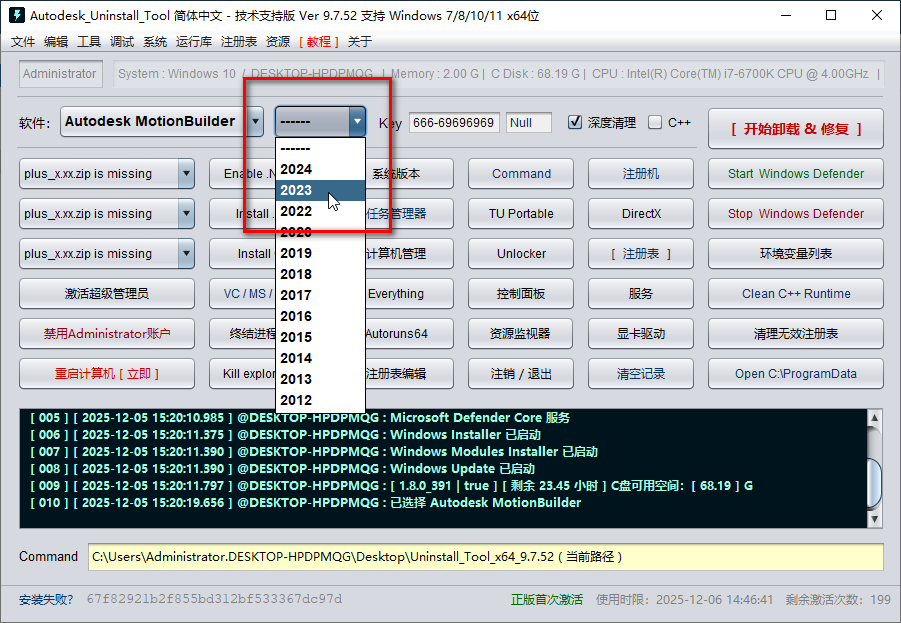The height and width of the screenshot is (623, 901).
Task: Pick 2014 from the version list
Action: pos(321,358)
